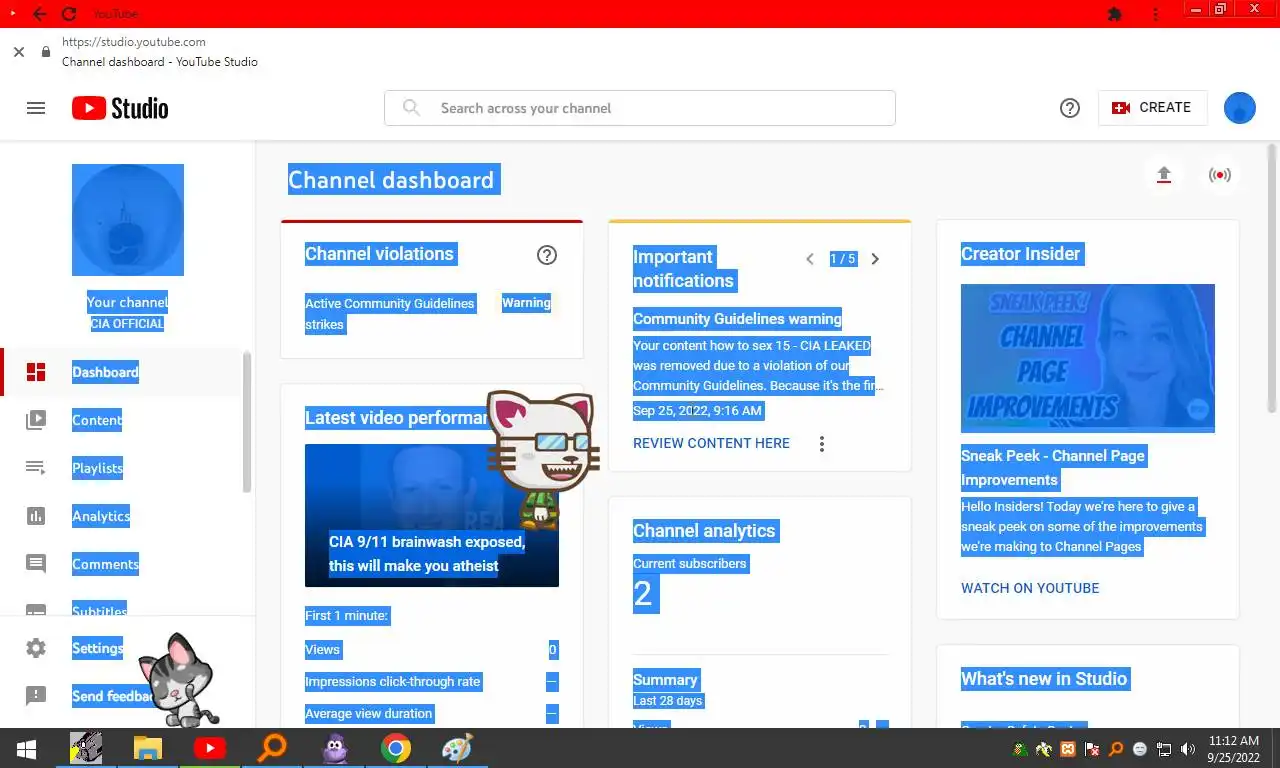Open the Windows Start menu
Image resolution: width=1280 pixels, height=768 pixels.
click(x=26, y=748)
